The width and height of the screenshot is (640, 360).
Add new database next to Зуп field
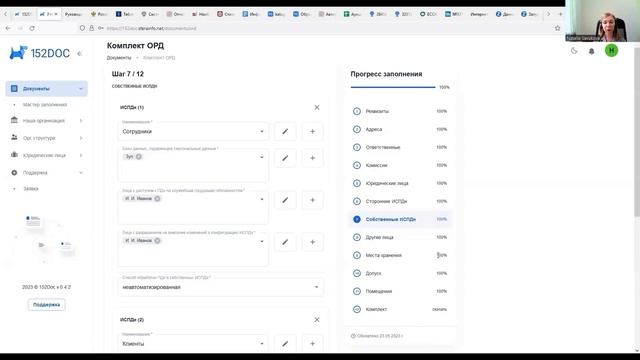pos(312,158)
